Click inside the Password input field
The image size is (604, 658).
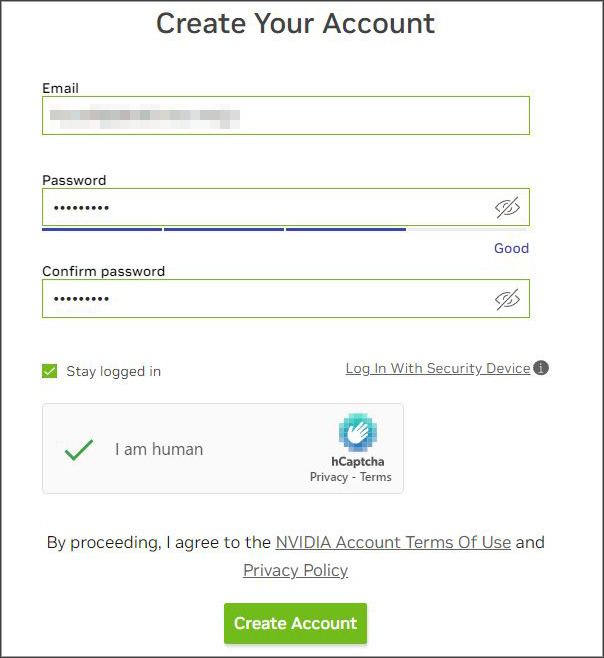click(265, 208)
